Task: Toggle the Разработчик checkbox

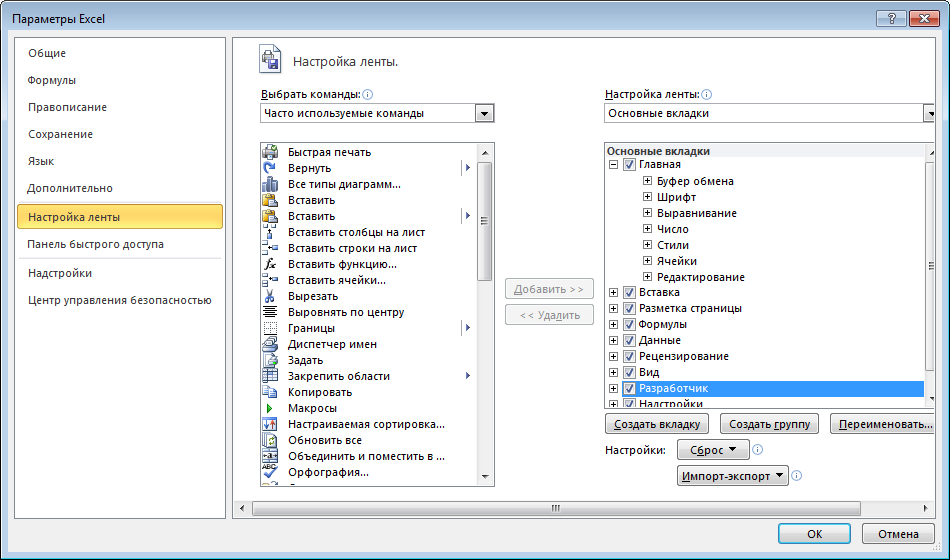Action: (629, 388)
